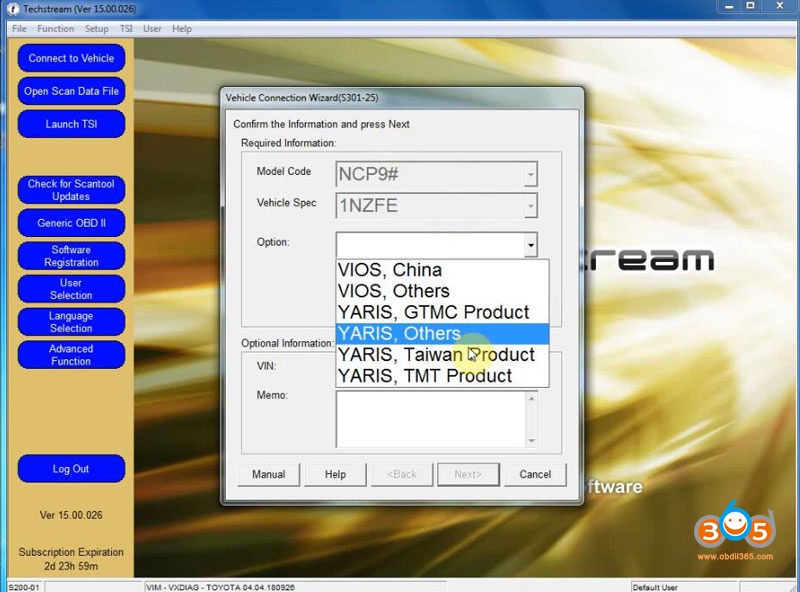This screenshot has width=800, height=592.
Task: Launch TSI from the sidebar
Action: point(71,124)
